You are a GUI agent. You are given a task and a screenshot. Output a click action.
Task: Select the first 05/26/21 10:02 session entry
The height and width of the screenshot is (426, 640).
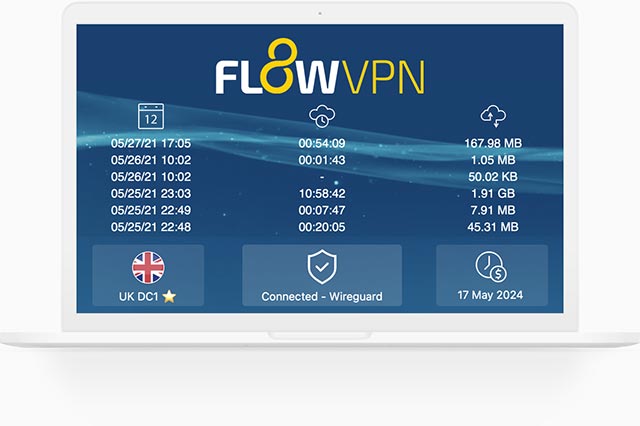click(151, 160)
